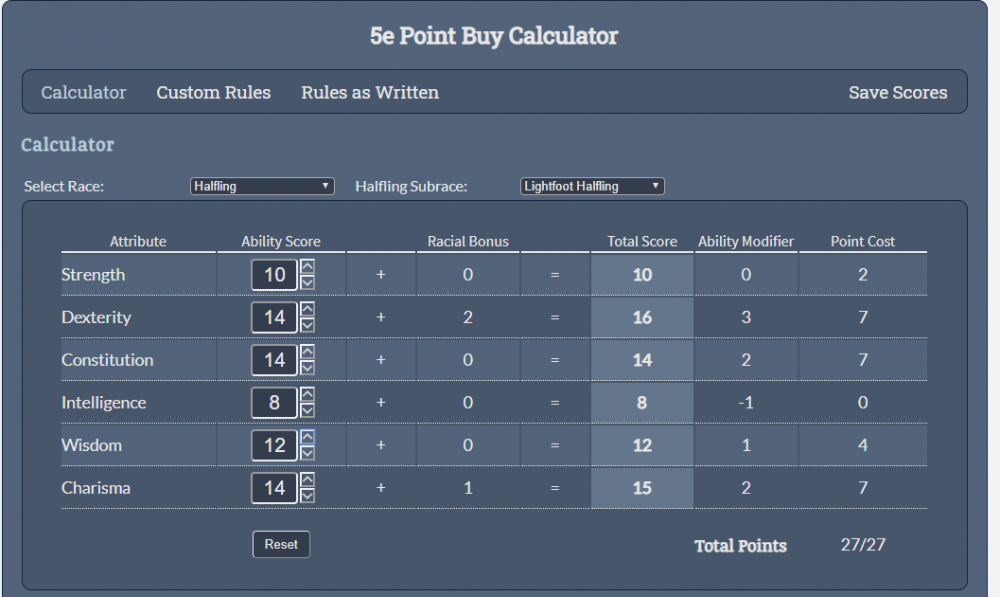Click the Ability Modifier column header
This screenshot has height=597, width=1000.
[746, 242]
